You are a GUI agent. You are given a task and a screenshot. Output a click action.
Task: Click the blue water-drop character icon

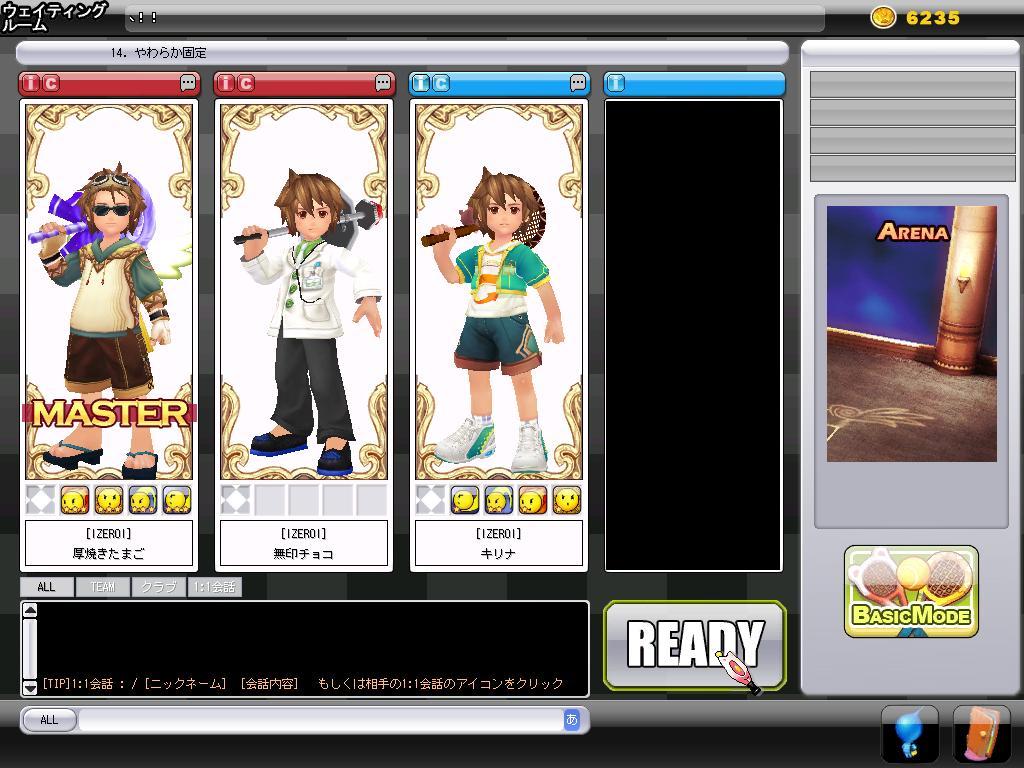pos(909,733)
